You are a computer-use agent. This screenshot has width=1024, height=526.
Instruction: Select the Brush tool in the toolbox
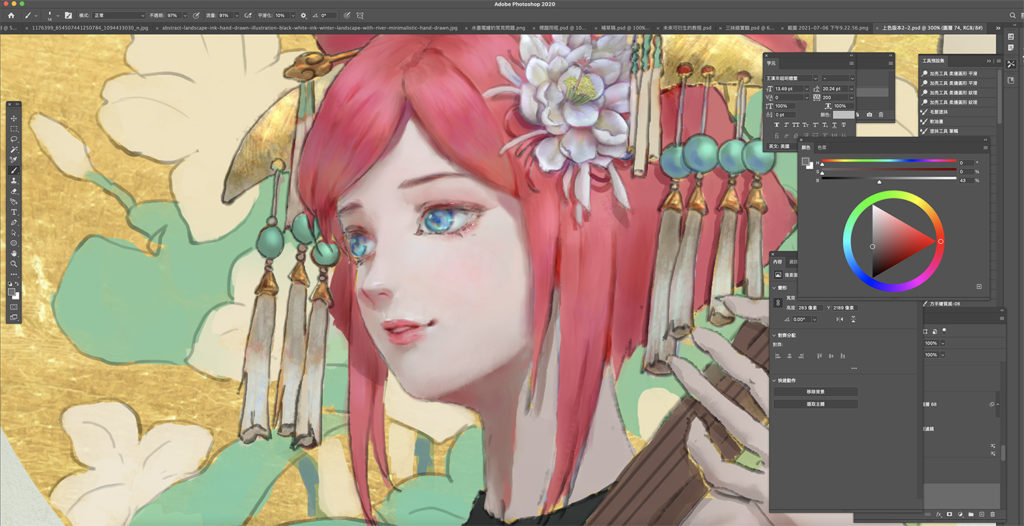pos(13,170)
